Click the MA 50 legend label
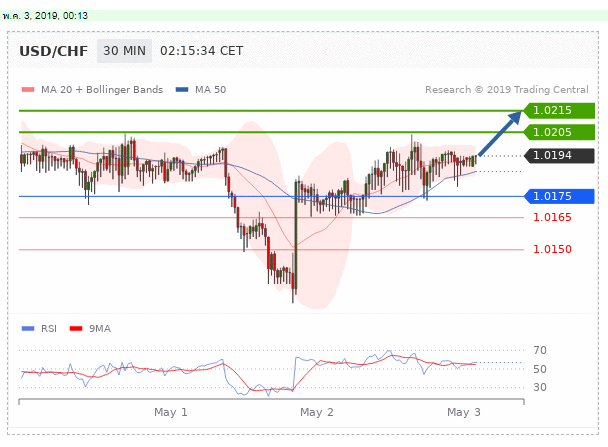The height and width of the screenshot is (447, 608). click(x=211, y=90)
